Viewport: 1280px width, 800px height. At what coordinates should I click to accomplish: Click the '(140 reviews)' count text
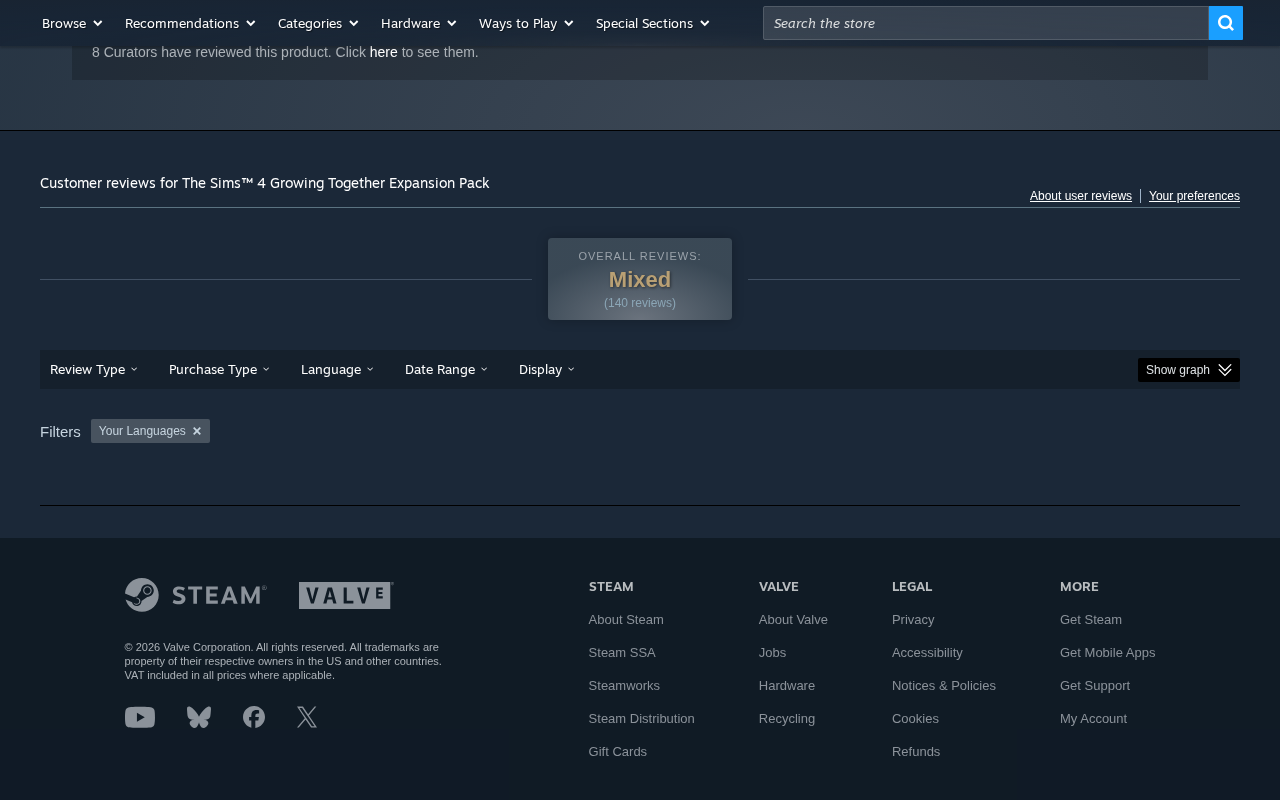640,303
